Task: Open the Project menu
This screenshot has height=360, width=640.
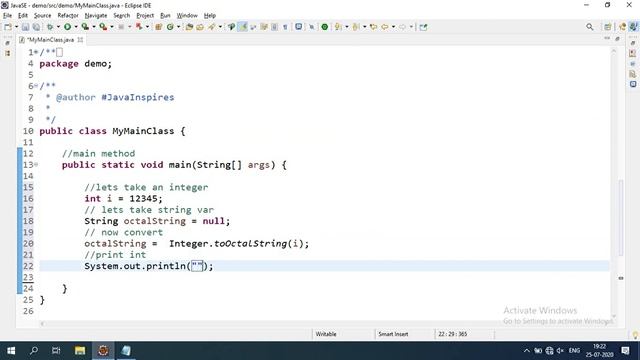Action: tap(145, 16)
